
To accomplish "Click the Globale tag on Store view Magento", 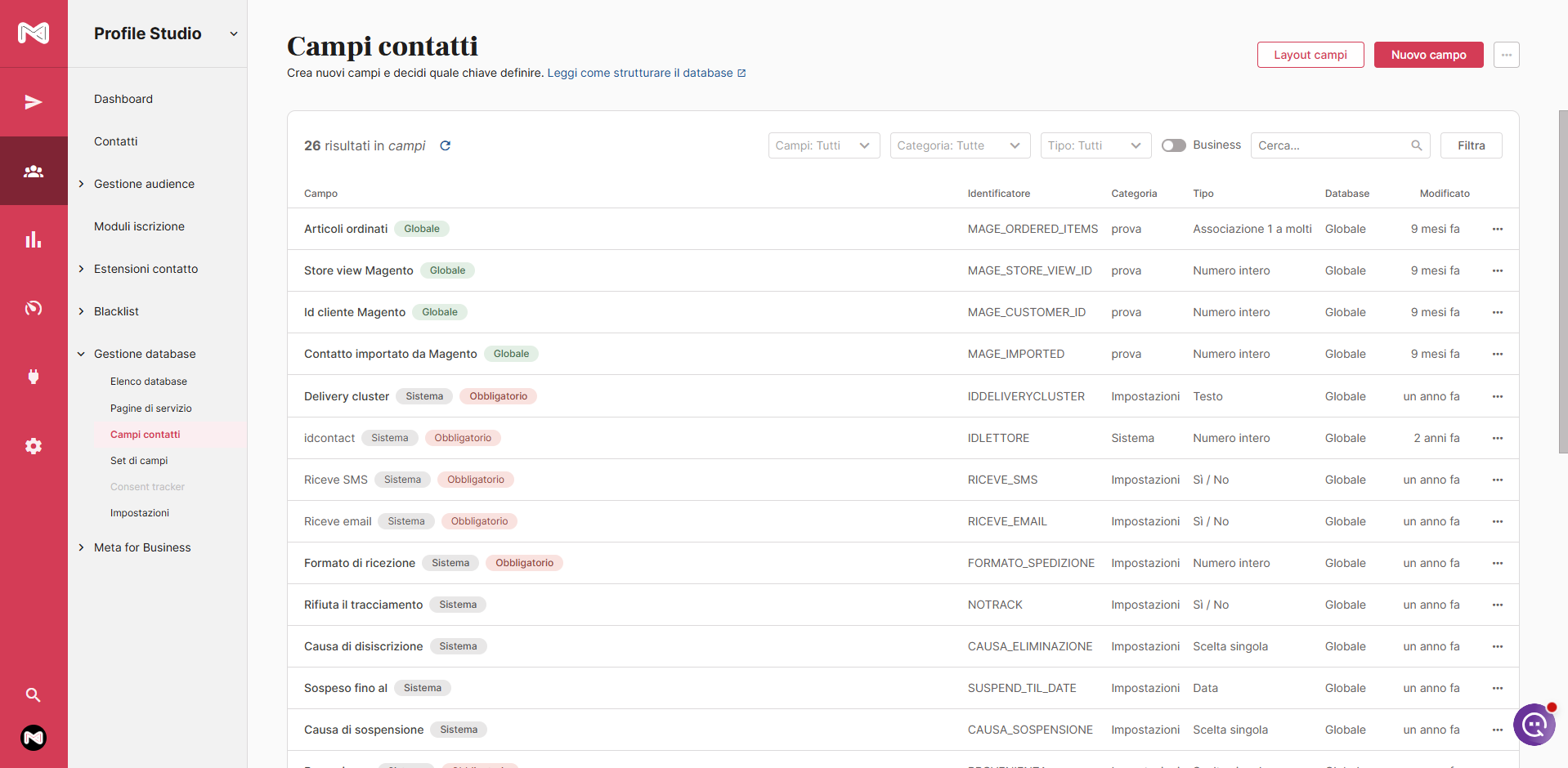I will click(447, 270).
